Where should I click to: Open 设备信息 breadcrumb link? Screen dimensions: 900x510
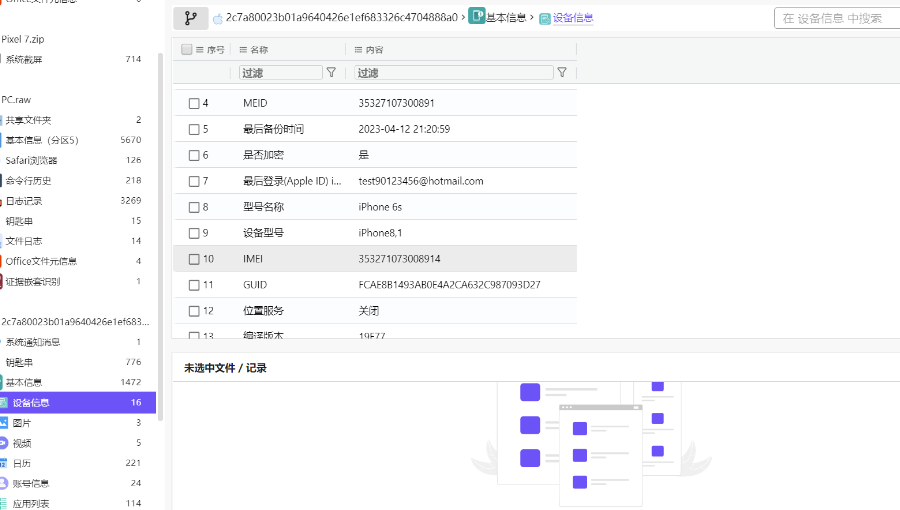[573, 18]
